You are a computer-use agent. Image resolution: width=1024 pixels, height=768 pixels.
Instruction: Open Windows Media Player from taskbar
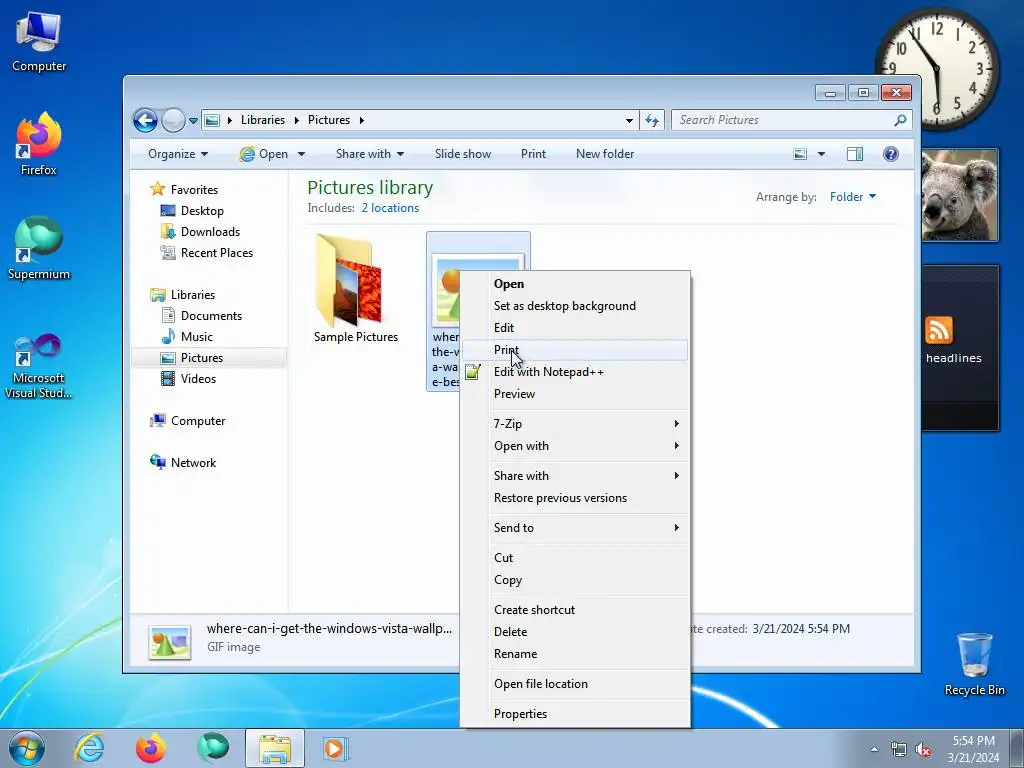click(336, 748)
